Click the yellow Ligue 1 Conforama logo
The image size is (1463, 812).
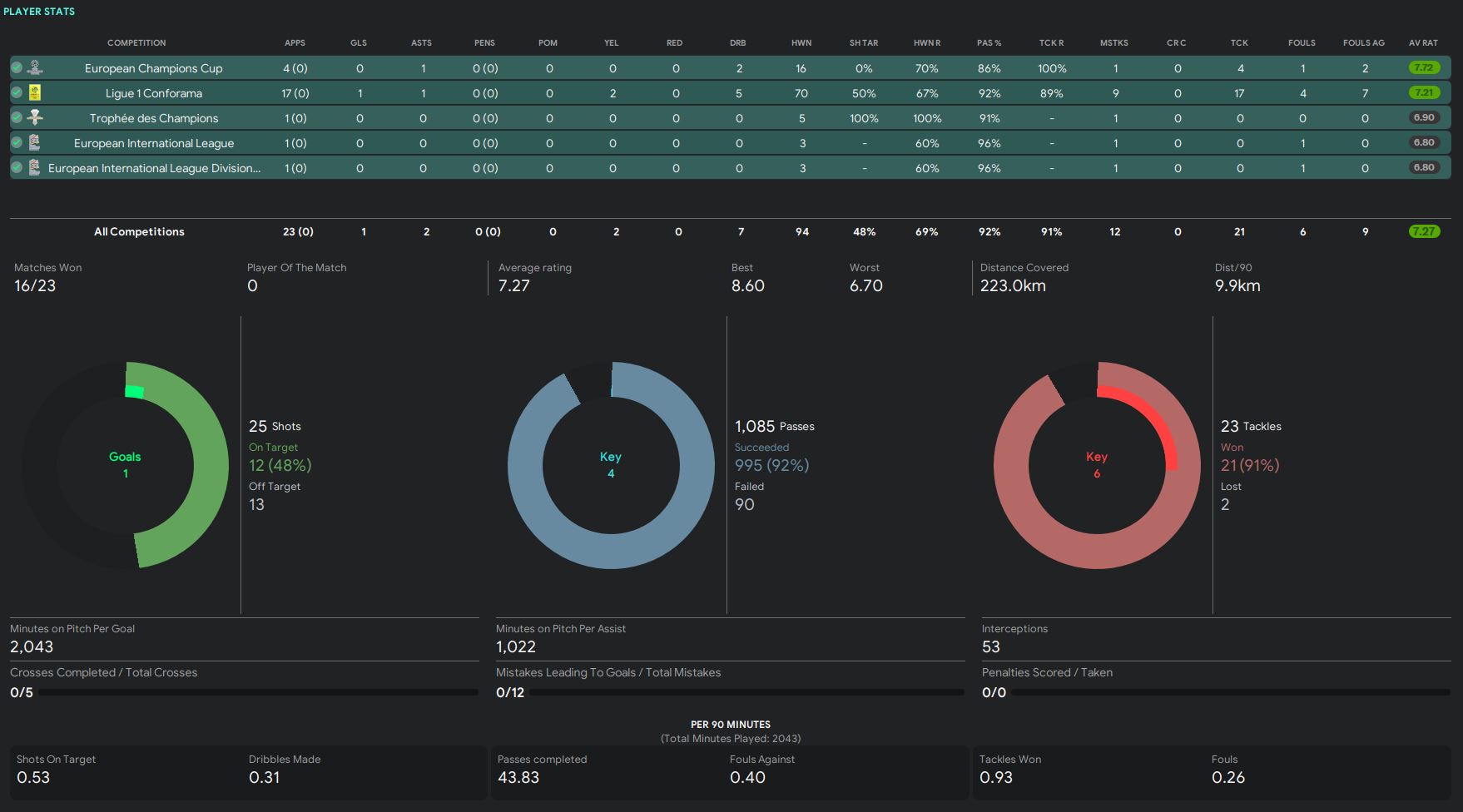click(x=35, y=93)
